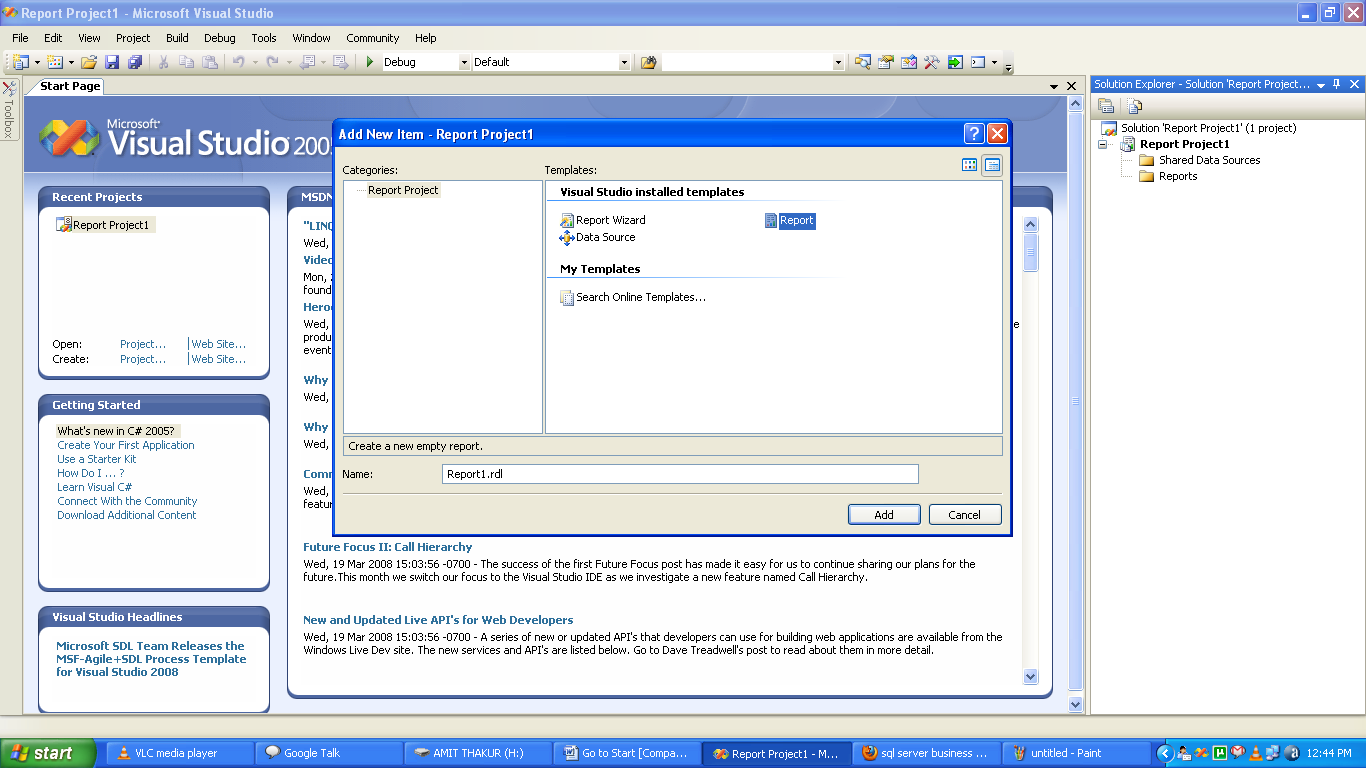Select the Report Wizard template

coord(603,220)
